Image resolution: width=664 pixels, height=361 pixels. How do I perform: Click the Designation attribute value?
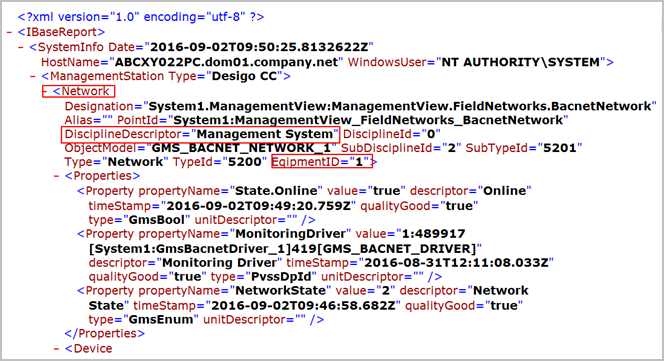coord(400,106)
